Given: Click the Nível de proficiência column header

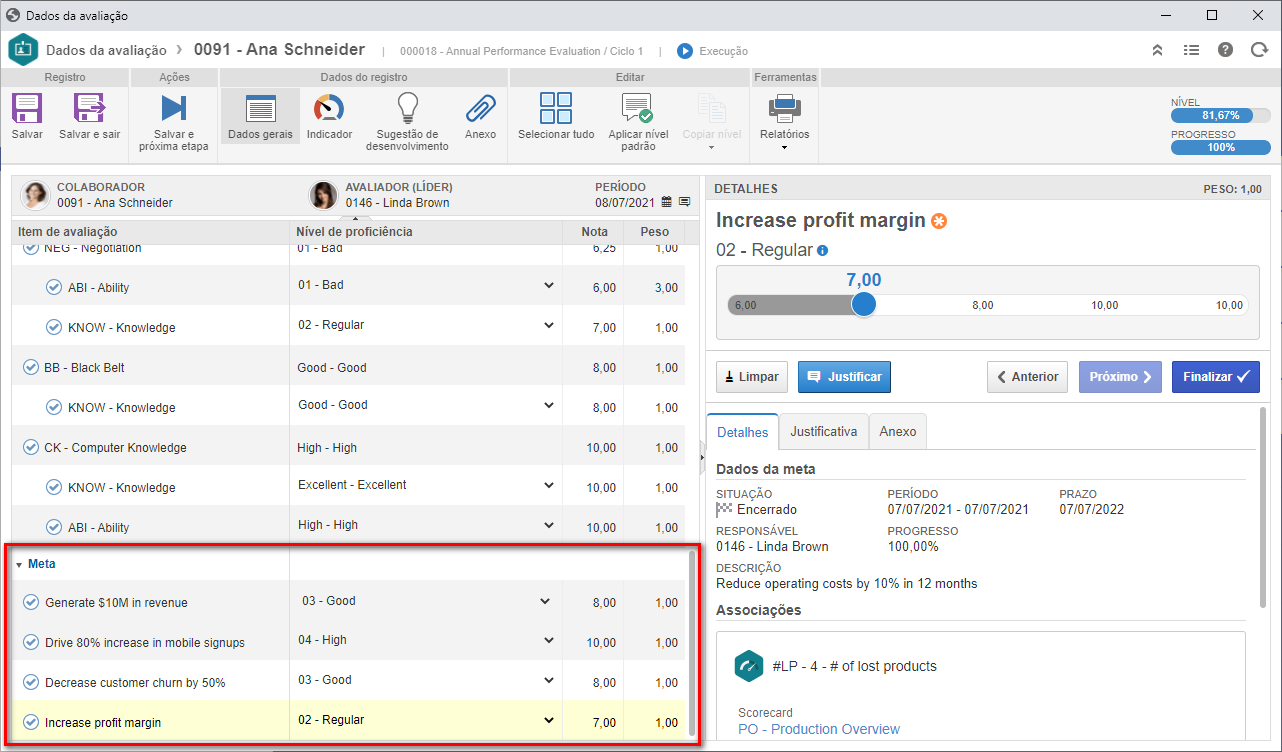Looking at the screenshot, I should pos(426,232).
